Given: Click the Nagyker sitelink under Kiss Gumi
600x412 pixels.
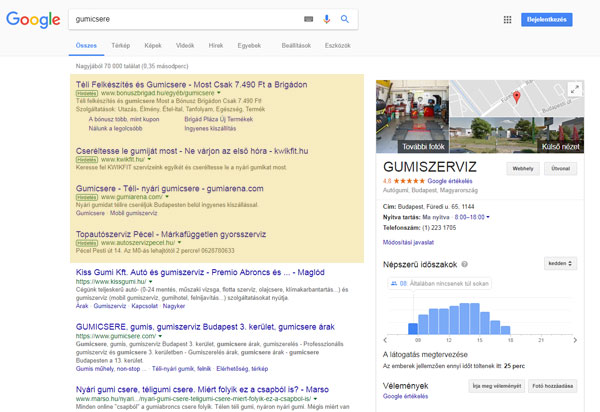Looking at the screenshot, I should pos(174,306).
